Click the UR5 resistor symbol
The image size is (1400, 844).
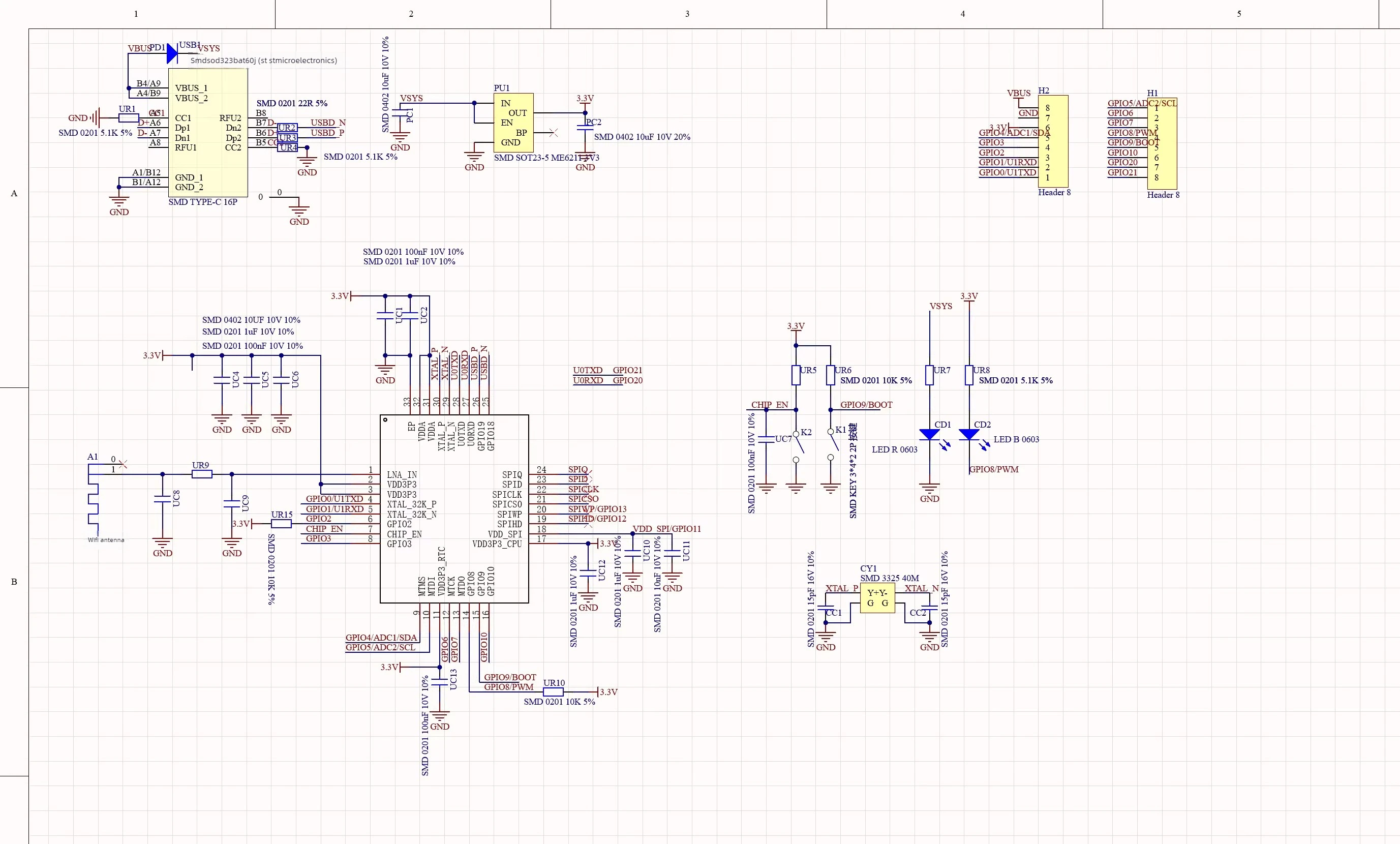click(796, 375)
